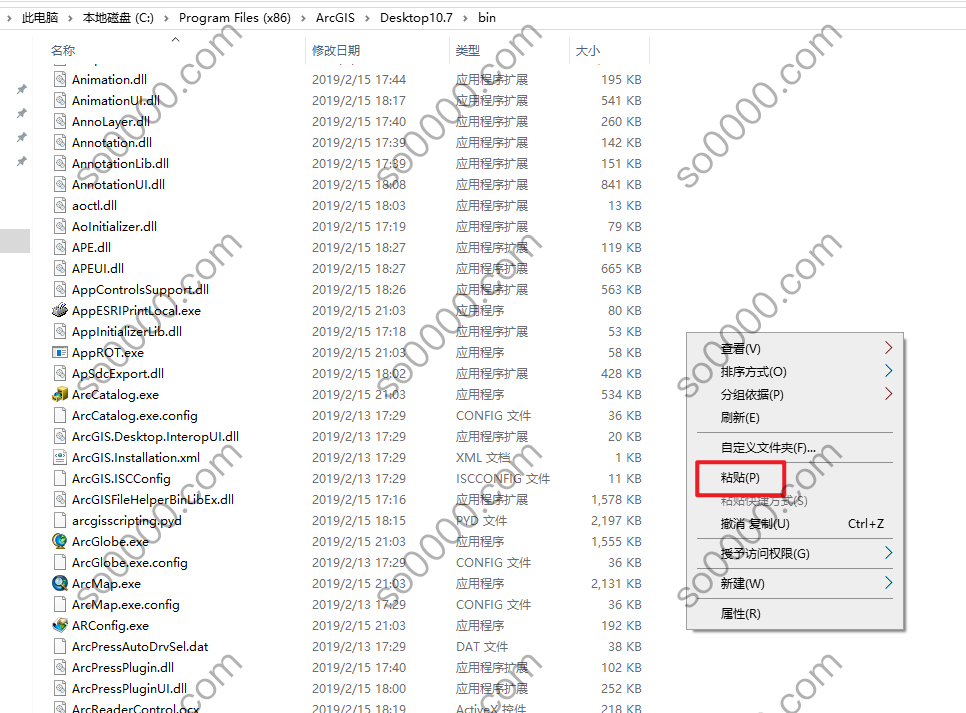The image size is (966, 713).
Task: Go to the ArcGIS breadcrumb folder
Action: (x=335, y=18)
